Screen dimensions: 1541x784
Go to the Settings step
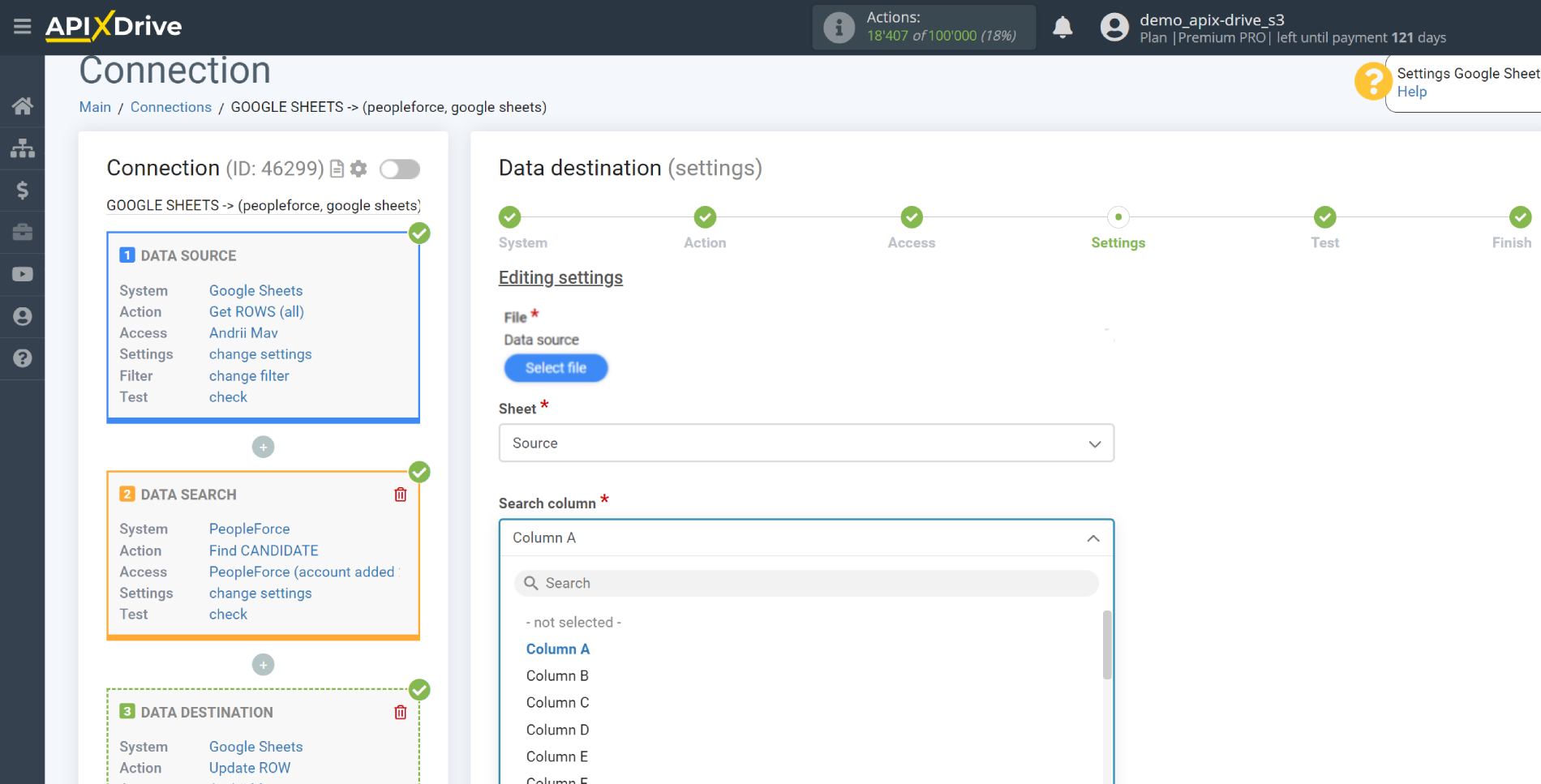point(1118,217)
